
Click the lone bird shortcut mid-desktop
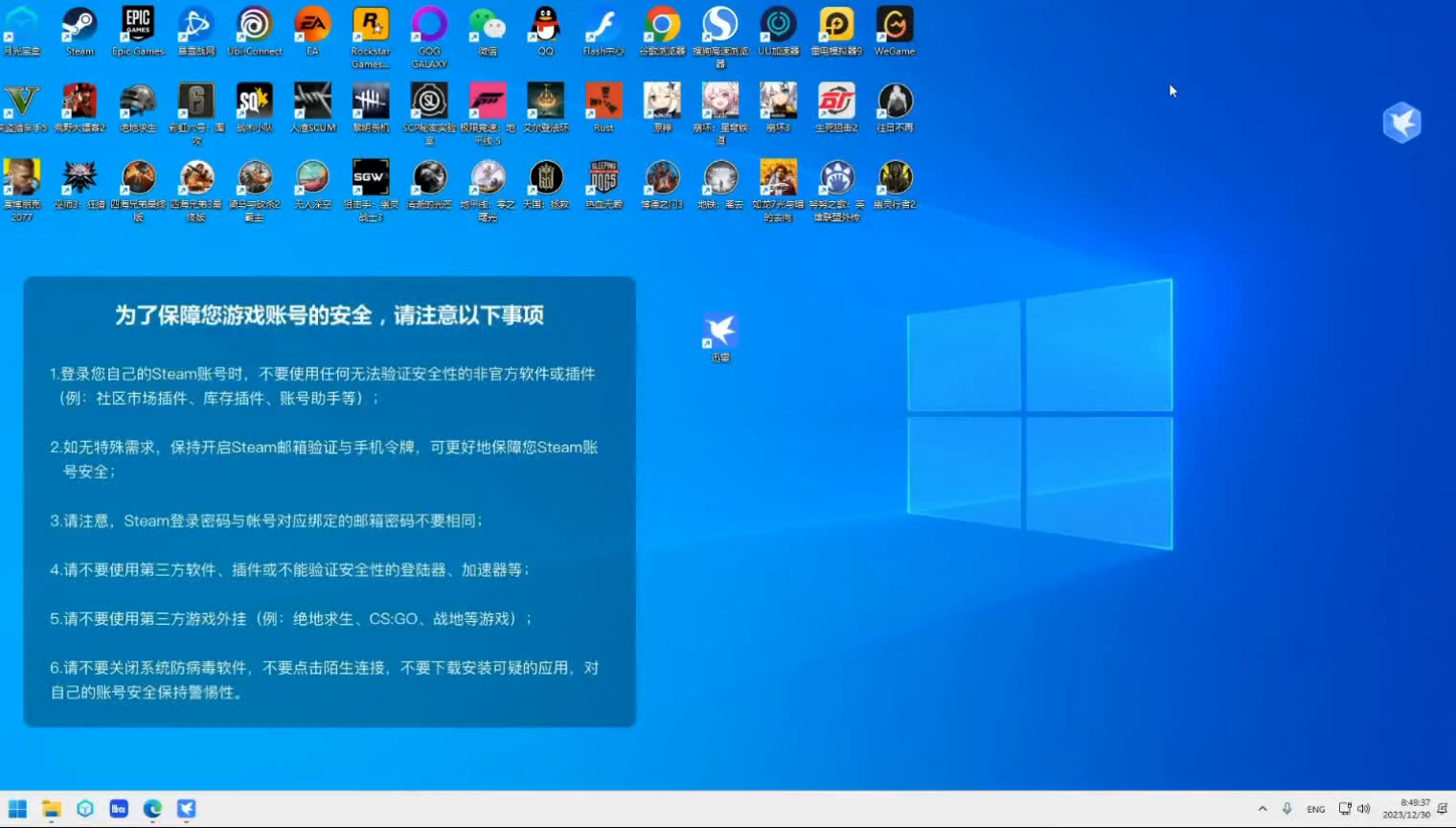(720, 332)
